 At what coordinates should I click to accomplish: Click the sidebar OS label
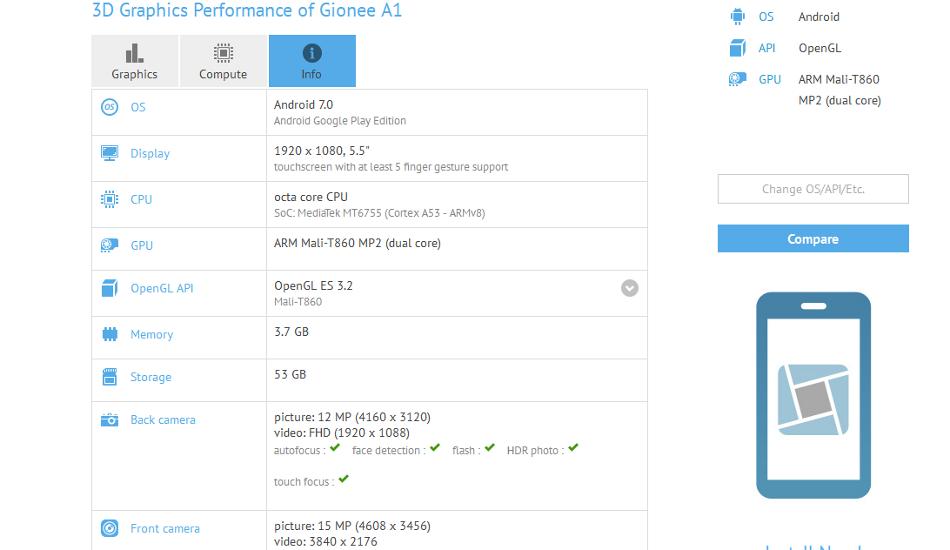[766, 17]
